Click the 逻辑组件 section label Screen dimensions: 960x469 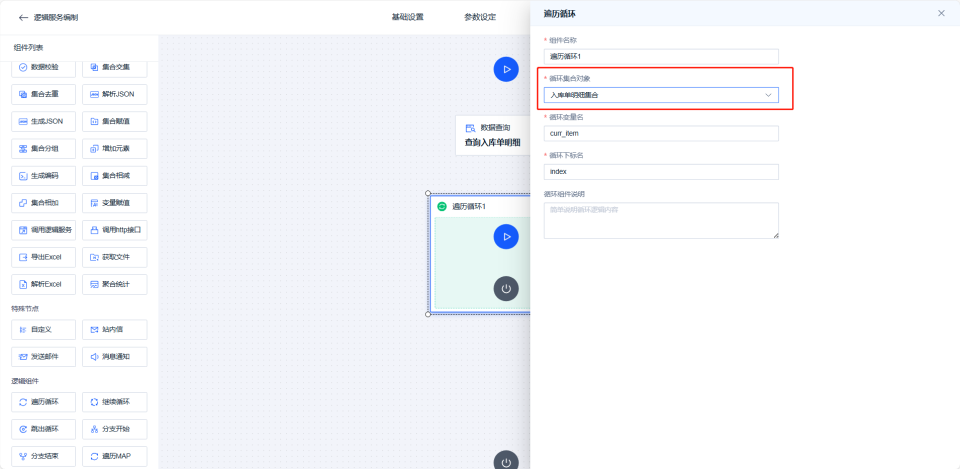pyautogui.click(x=25, y=381)
